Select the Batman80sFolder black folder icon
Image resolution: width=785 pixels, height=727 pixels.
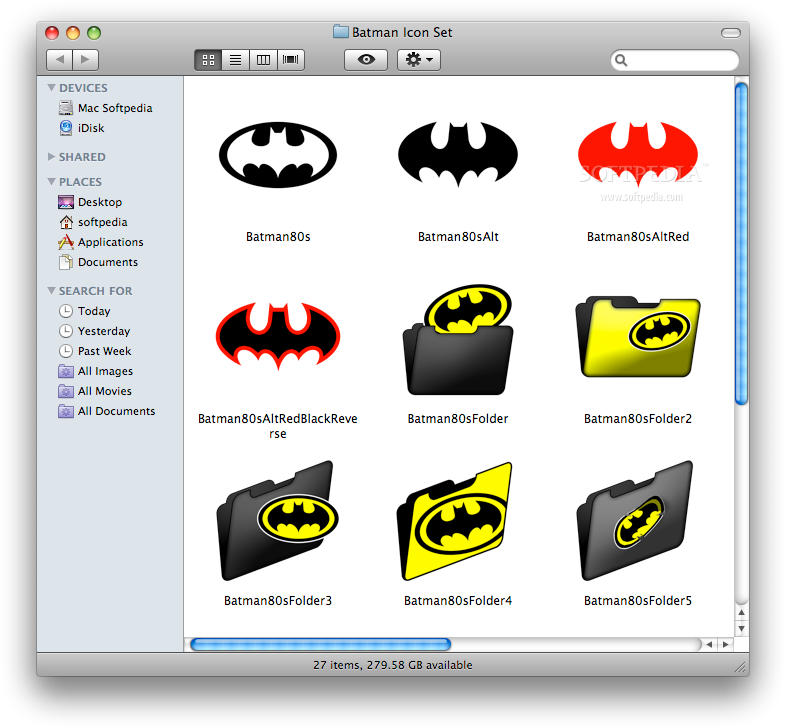(x=458, y=340)
